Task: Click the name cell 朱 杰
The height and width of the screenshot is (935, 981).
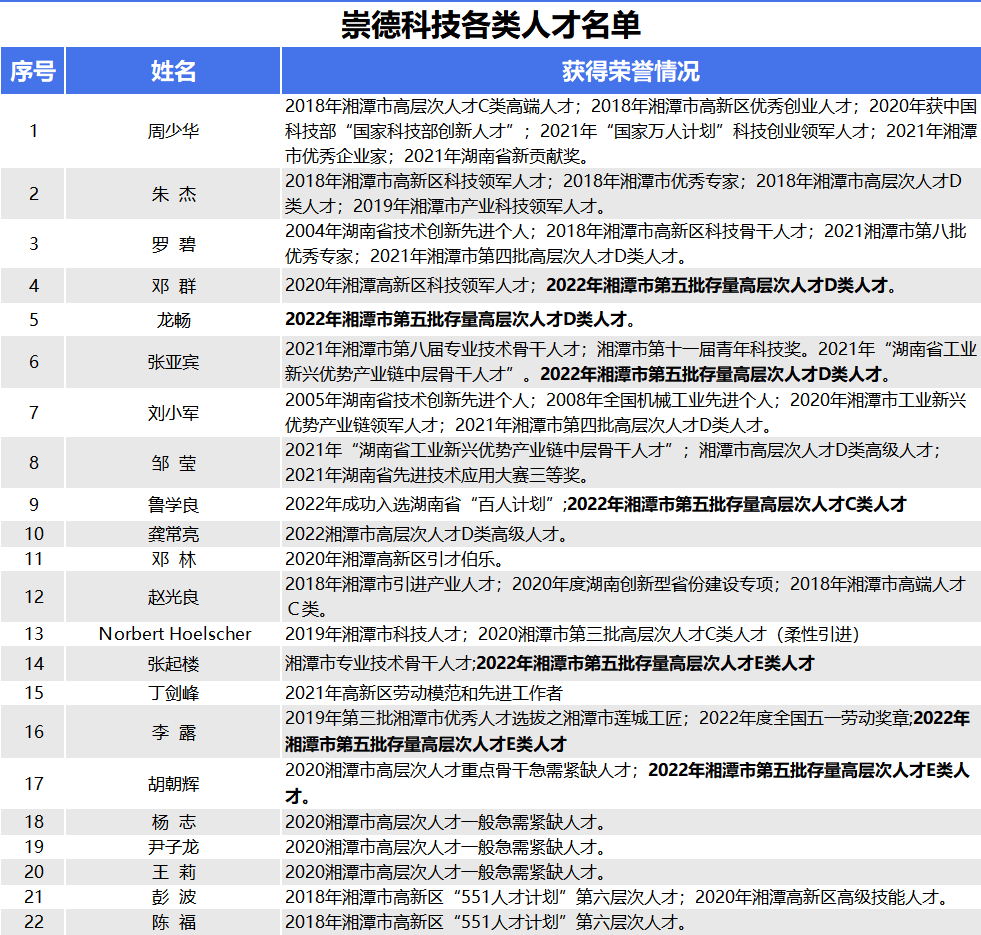Action: click(x=173, y=194)
